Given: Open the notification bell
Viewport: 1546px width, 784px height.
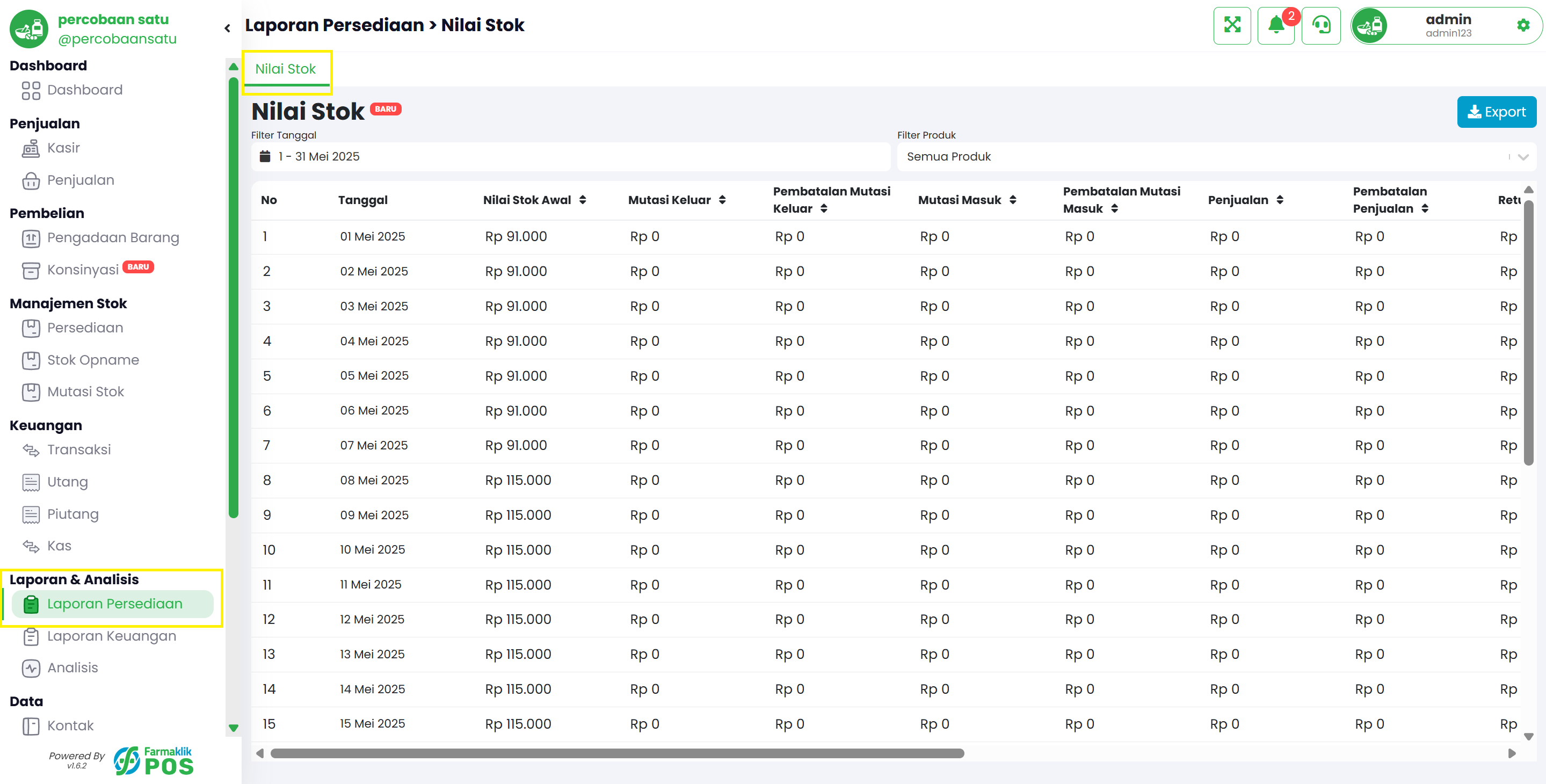Looking at the screenshot, I should [x=1276, y=25].
